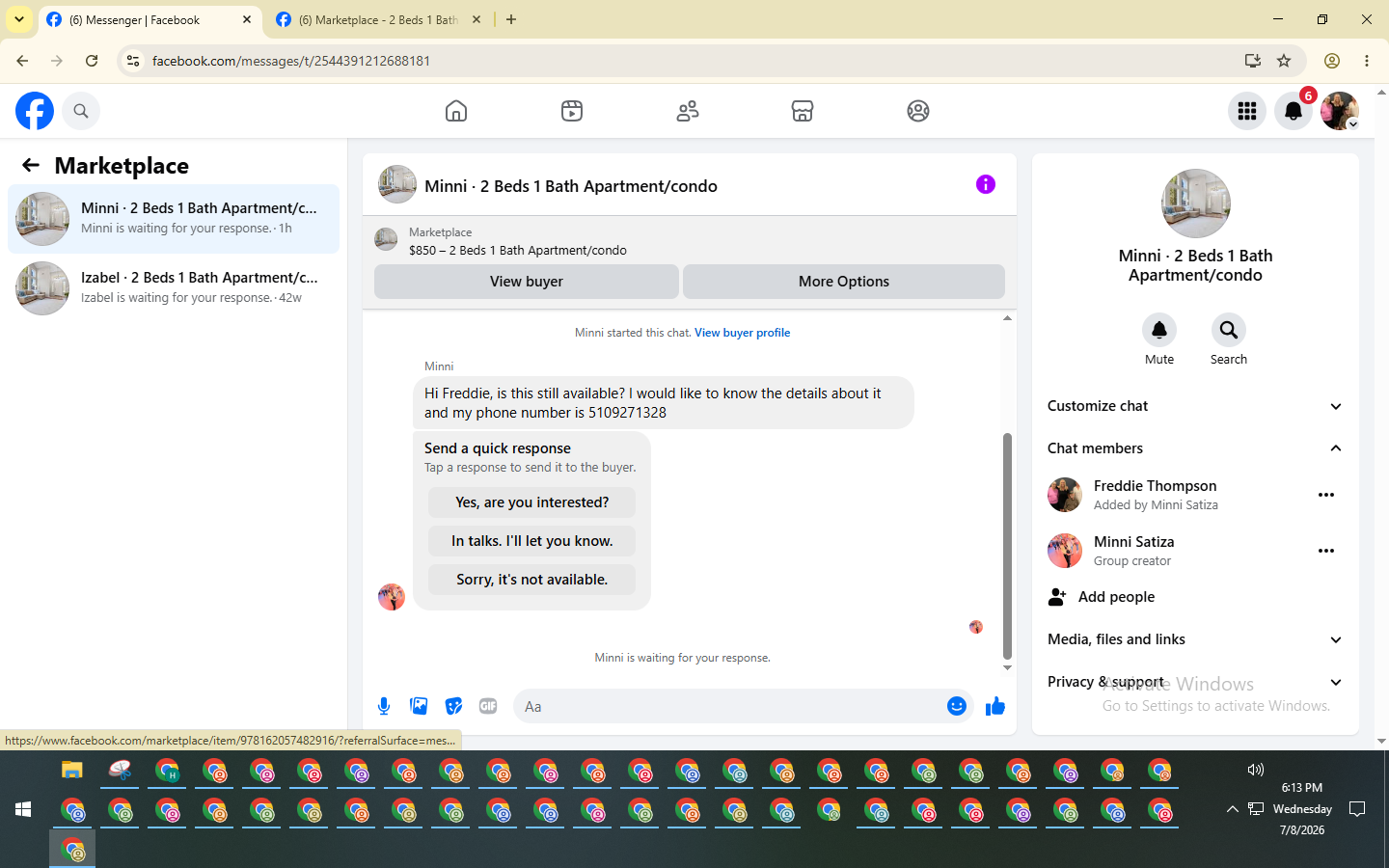
Task: Search in conversation with magnifier icon
Action: [x=1229, y=330]
